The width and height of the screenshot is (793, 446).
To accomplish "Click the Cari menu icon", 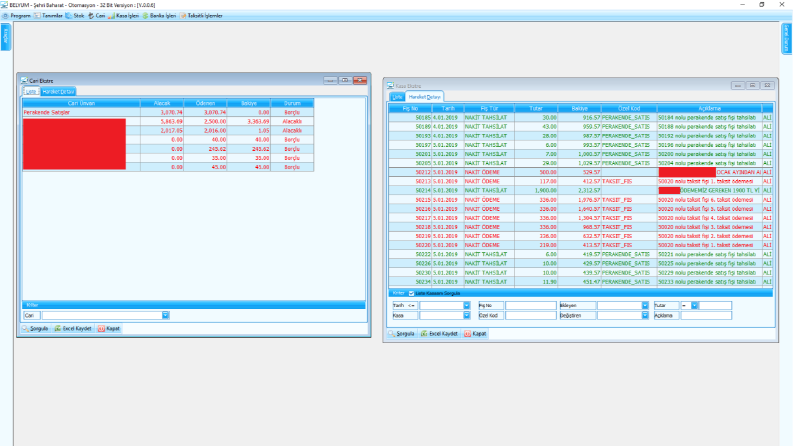I will click(x=91, y=16).
